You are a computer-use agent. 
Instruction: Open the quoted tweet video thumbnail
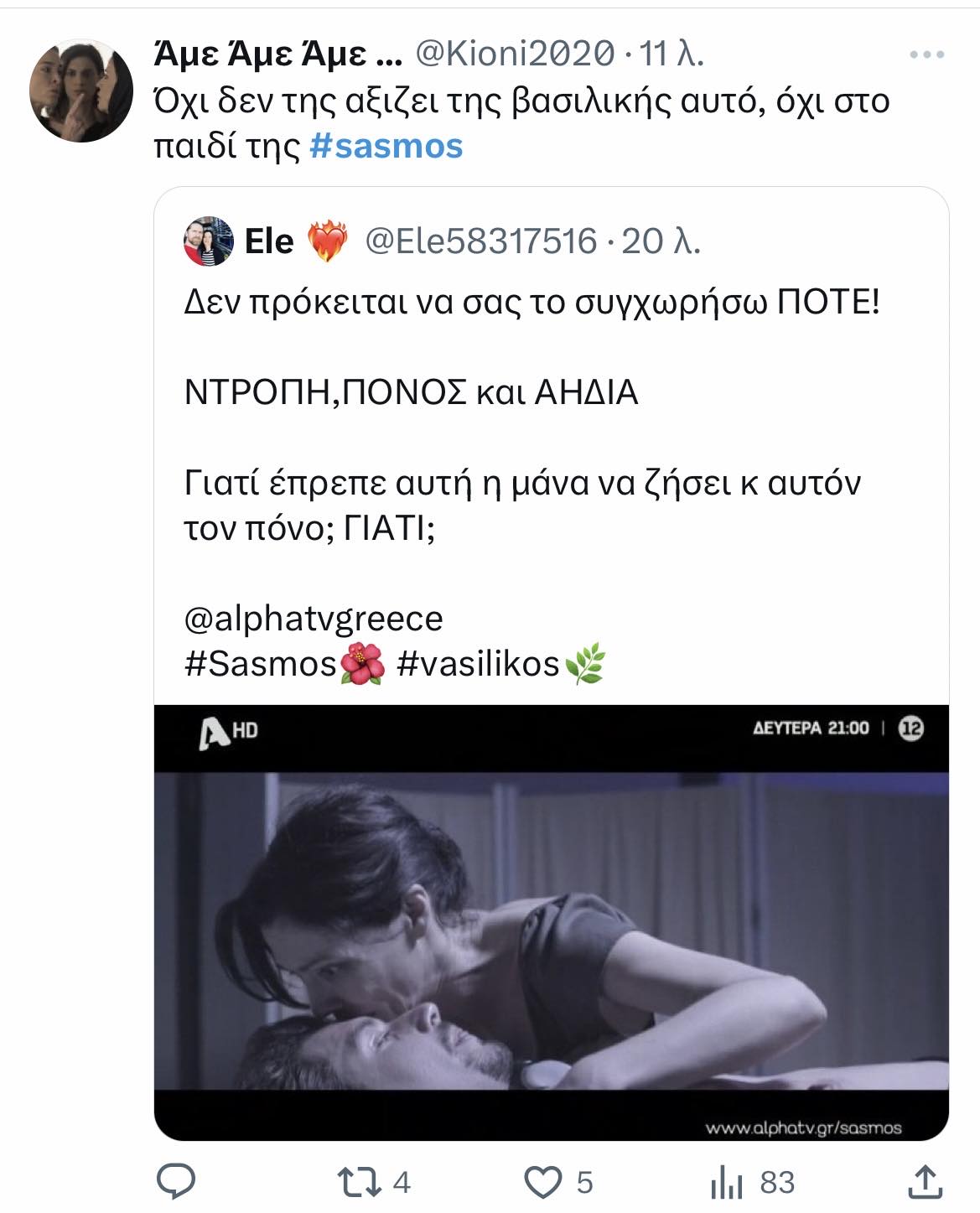(x=551, y=922)
